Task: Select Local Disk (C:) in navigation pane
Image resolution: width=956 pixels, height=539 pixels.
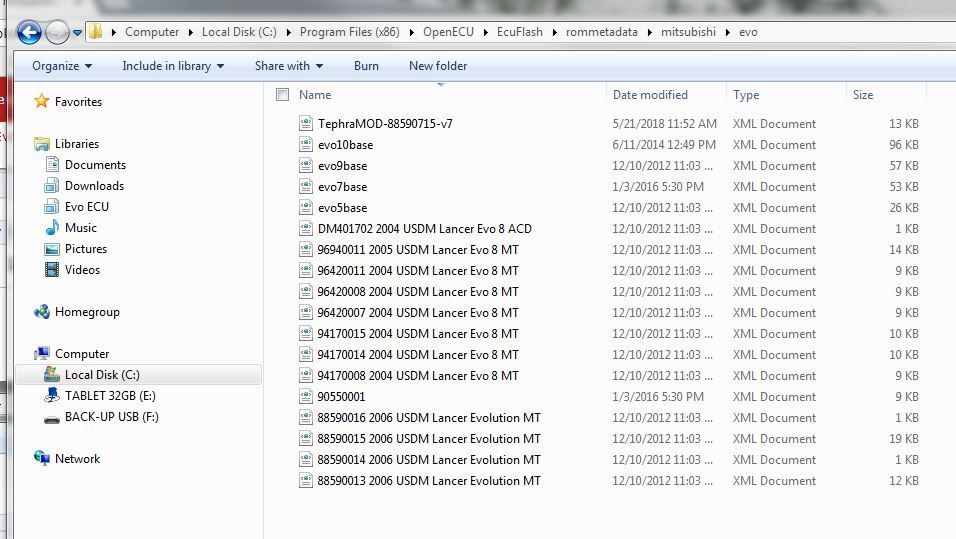Action: [102, 375]
